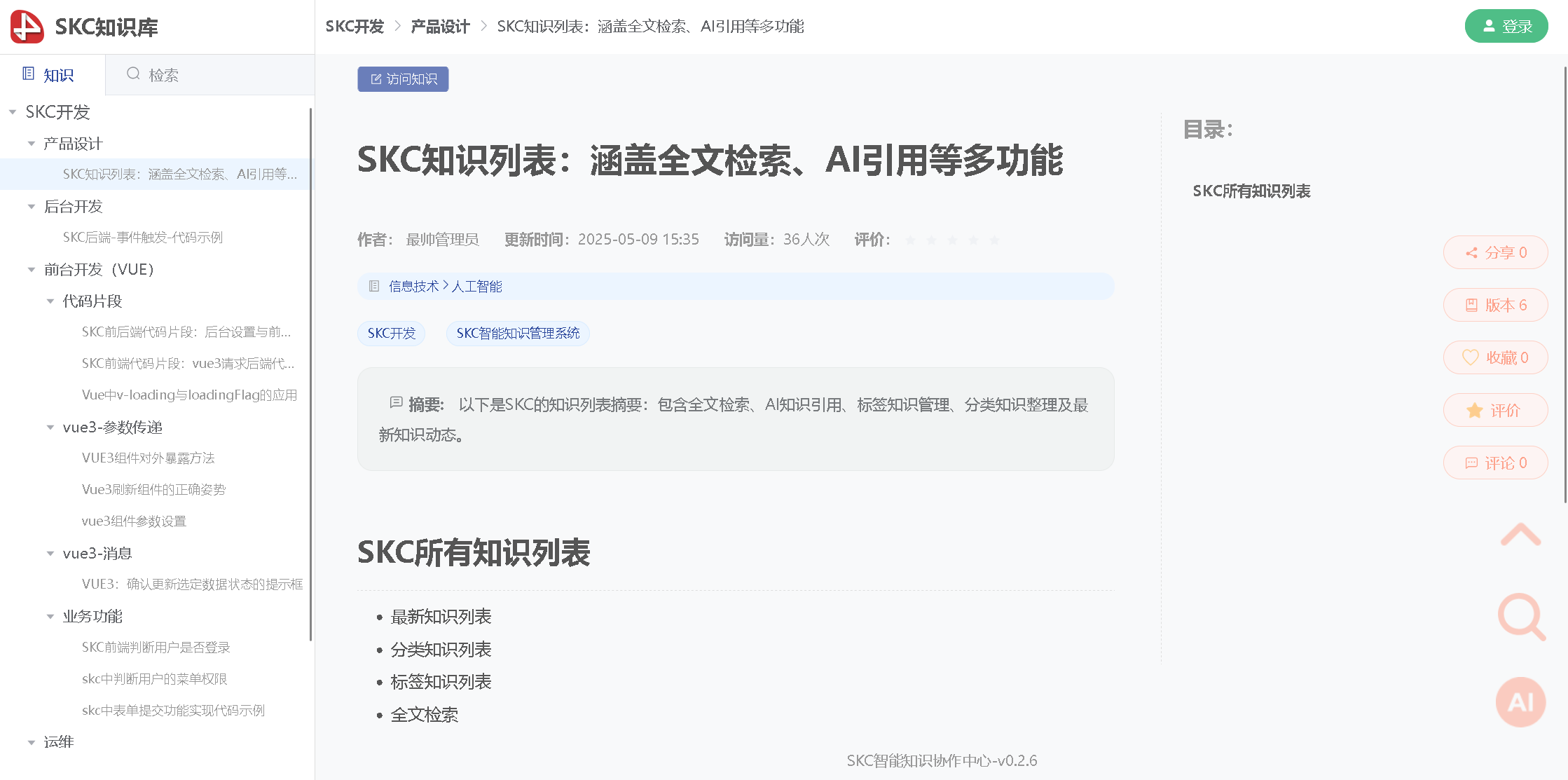The width and height of the screenshot is (1568, 780).
Task: Click the scroll-to-top chevron icon
Action: point(1520,535)
